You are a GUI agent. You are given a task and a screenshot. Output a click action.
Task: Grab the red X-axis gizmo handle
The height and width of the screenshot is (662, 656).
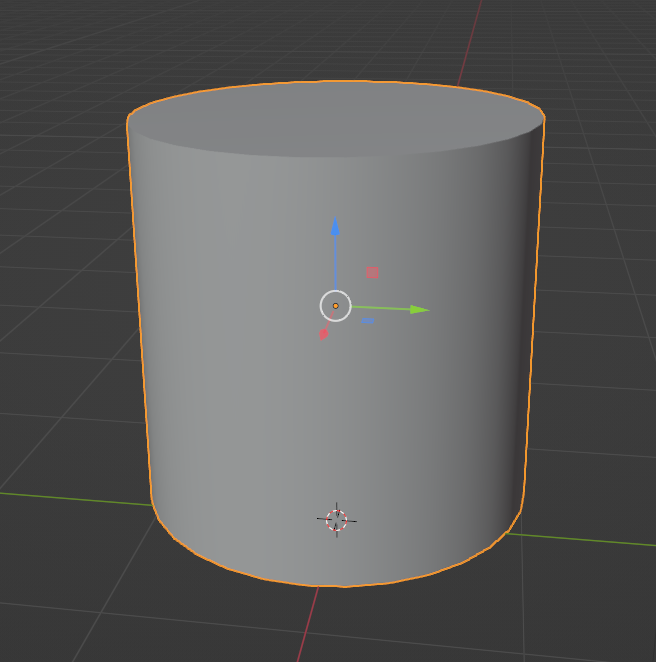click(324, 334)
